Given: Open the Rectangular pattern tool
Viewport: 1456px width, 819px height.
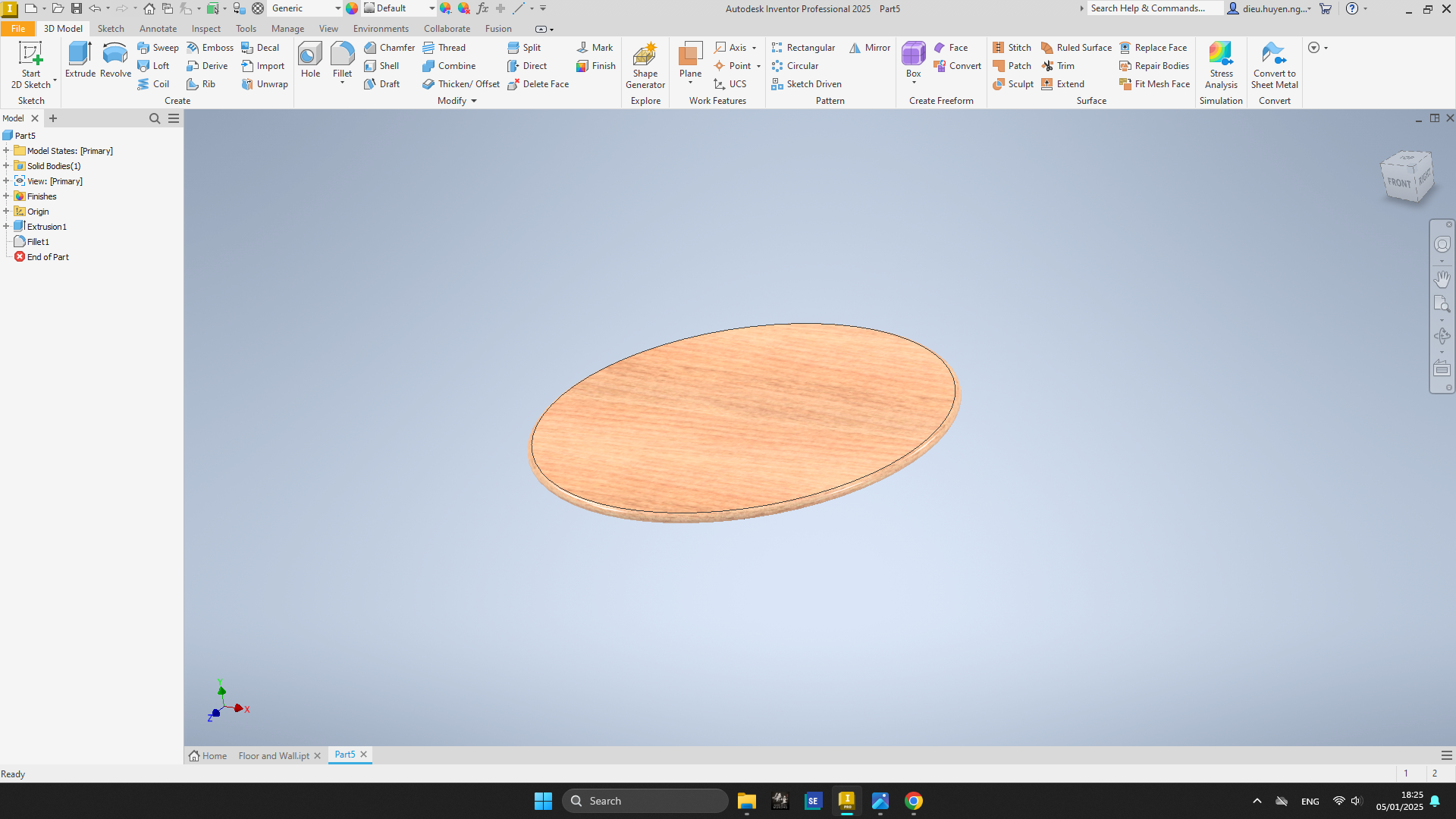Looking at the screenshot, I should (803, 48).
